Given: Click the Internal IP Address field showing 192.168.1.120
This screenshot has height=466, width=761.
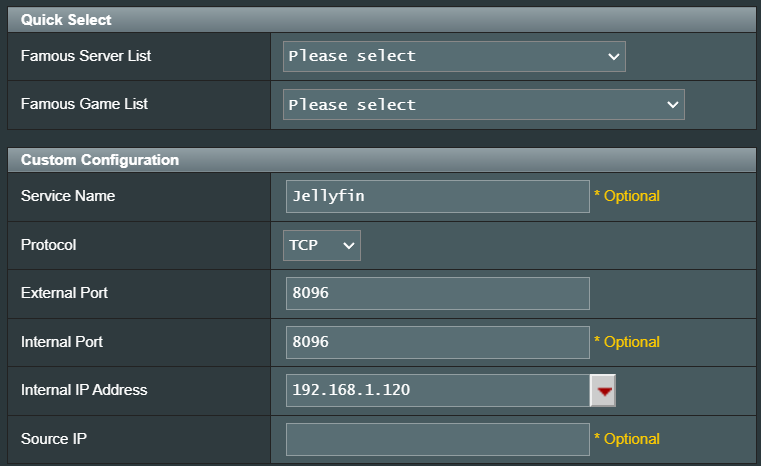Looking at the screenshot, I should 437,390.
